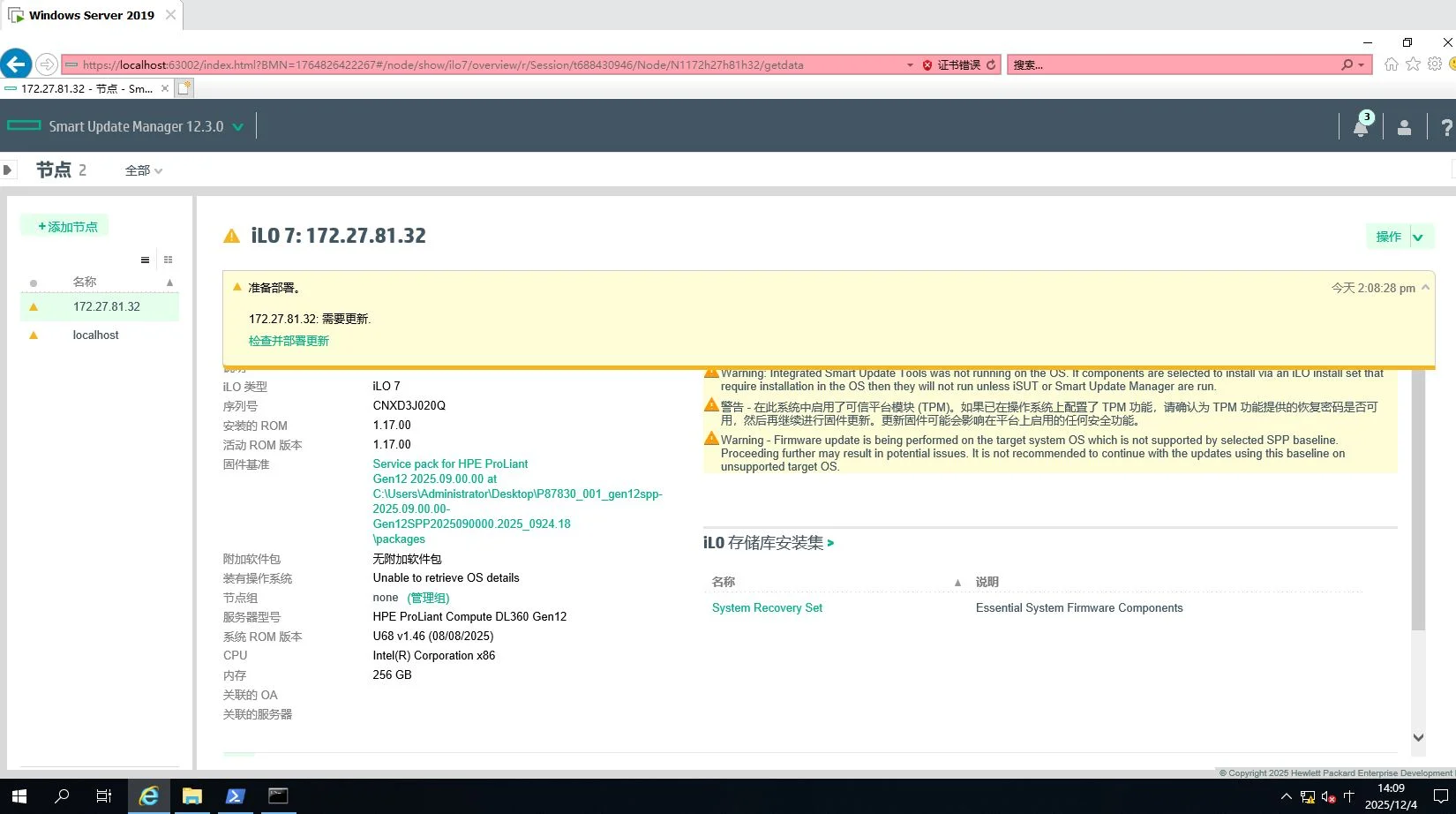Open the 全部 filter dropdown
The width and height of the screenshot is (1456, 814).
click(x=144, y=170)
